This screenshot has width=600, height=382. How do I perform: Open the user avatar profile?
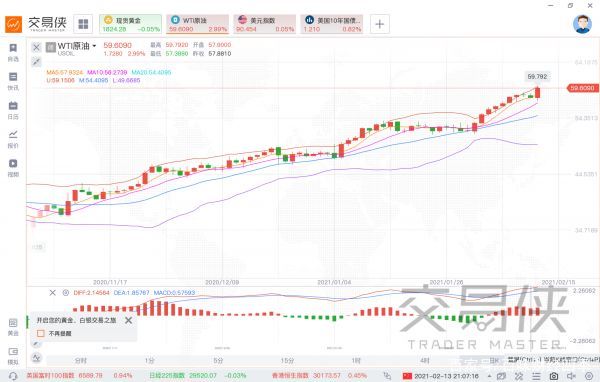click(x=582, y=24)
